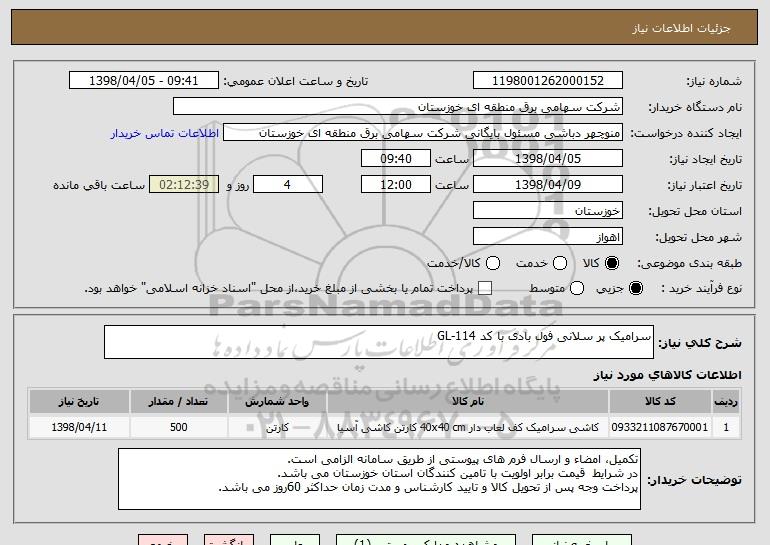
Task: Select the کاشی سرامیک item name cell
Action: [468, 427]
